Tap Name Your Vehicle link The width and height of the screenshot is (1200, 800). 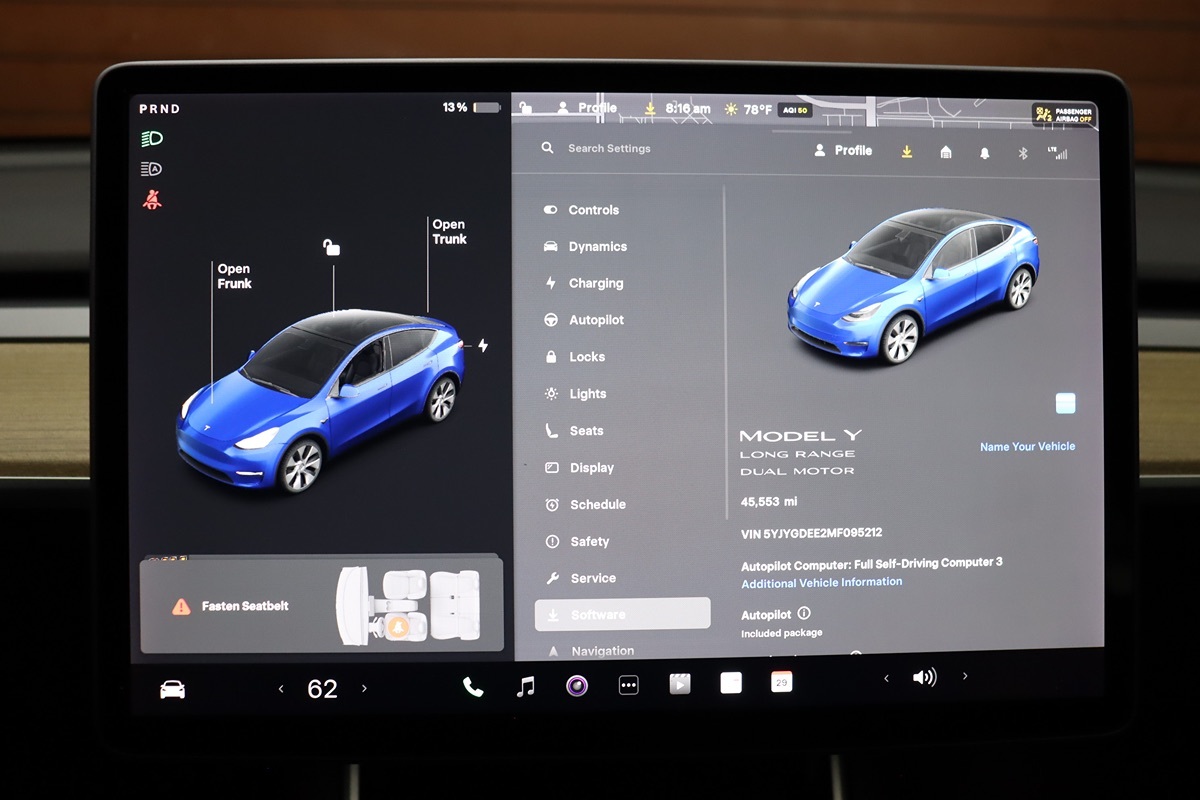(x=1027, y=447)
